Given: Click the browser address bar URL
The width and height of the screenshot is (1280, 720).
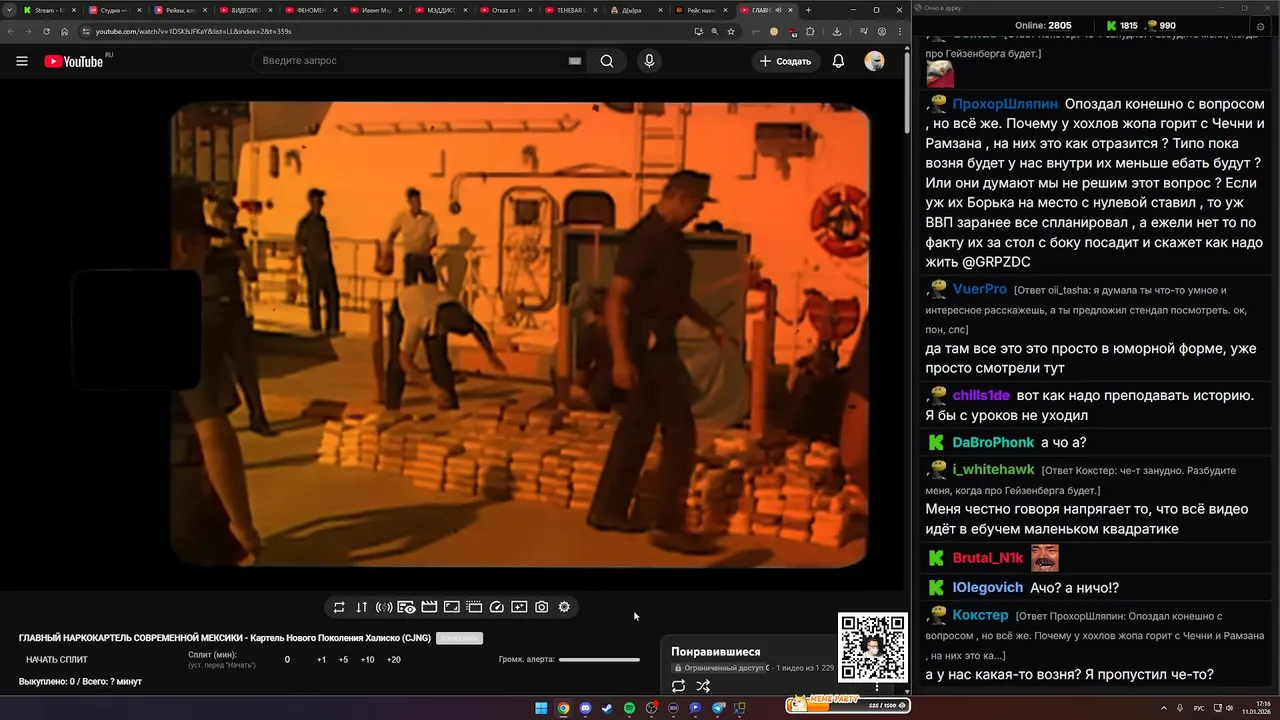Looking at the screenshot, I should pos(193,31).
